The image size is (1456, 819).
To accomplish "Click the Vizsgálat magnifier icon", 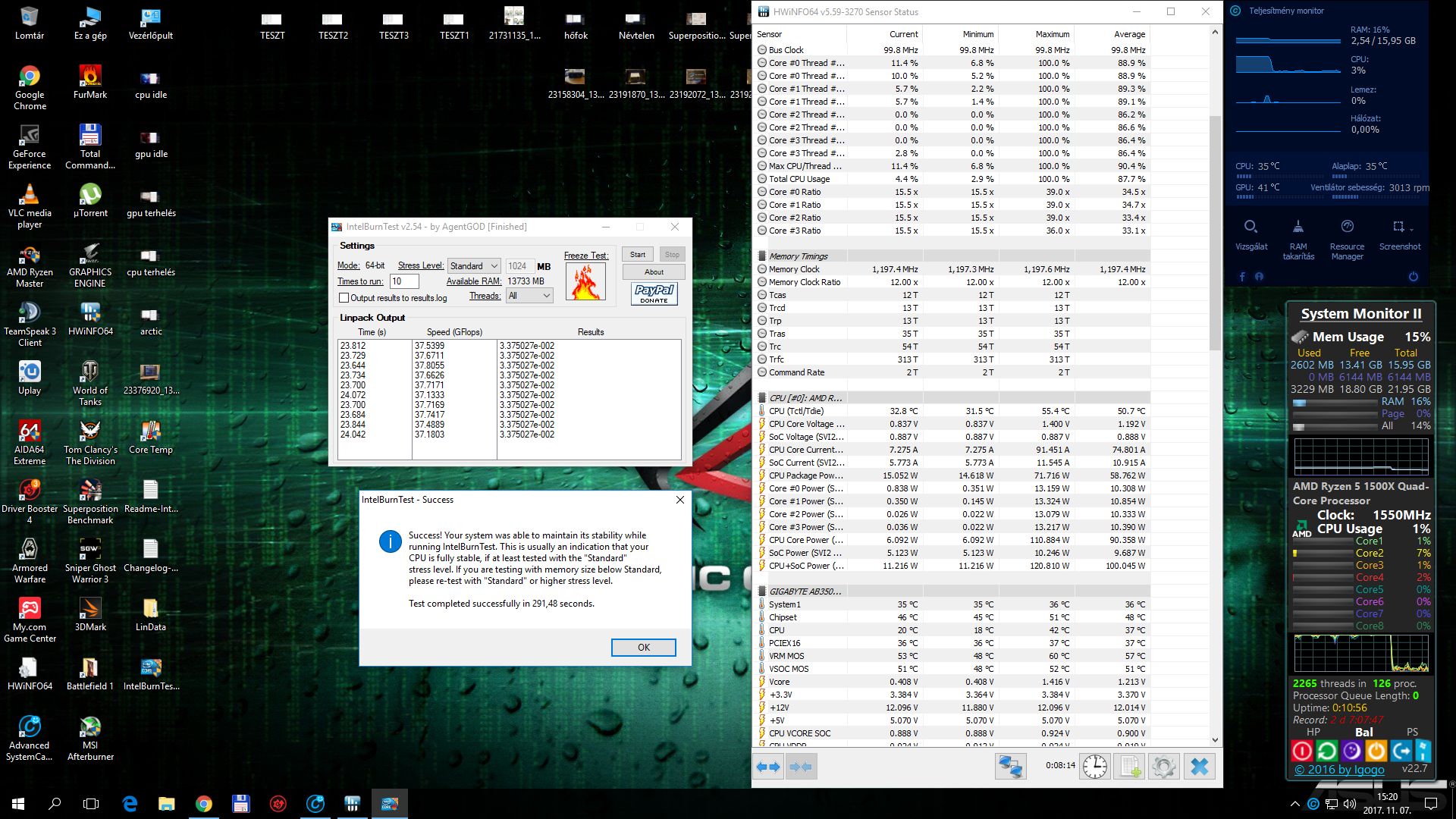I will pyautogui.click(x=1250, y=227).
